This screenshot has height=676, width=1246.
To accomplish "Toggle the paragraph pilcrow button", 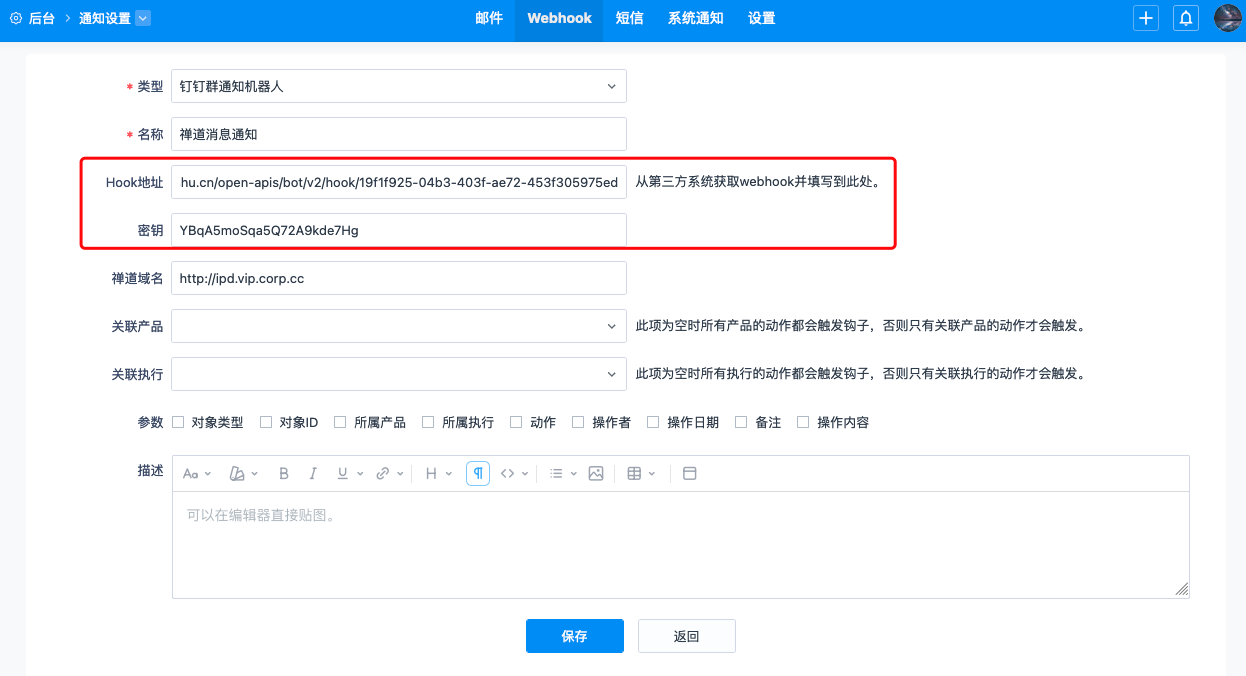I will [x=478, y=474].
